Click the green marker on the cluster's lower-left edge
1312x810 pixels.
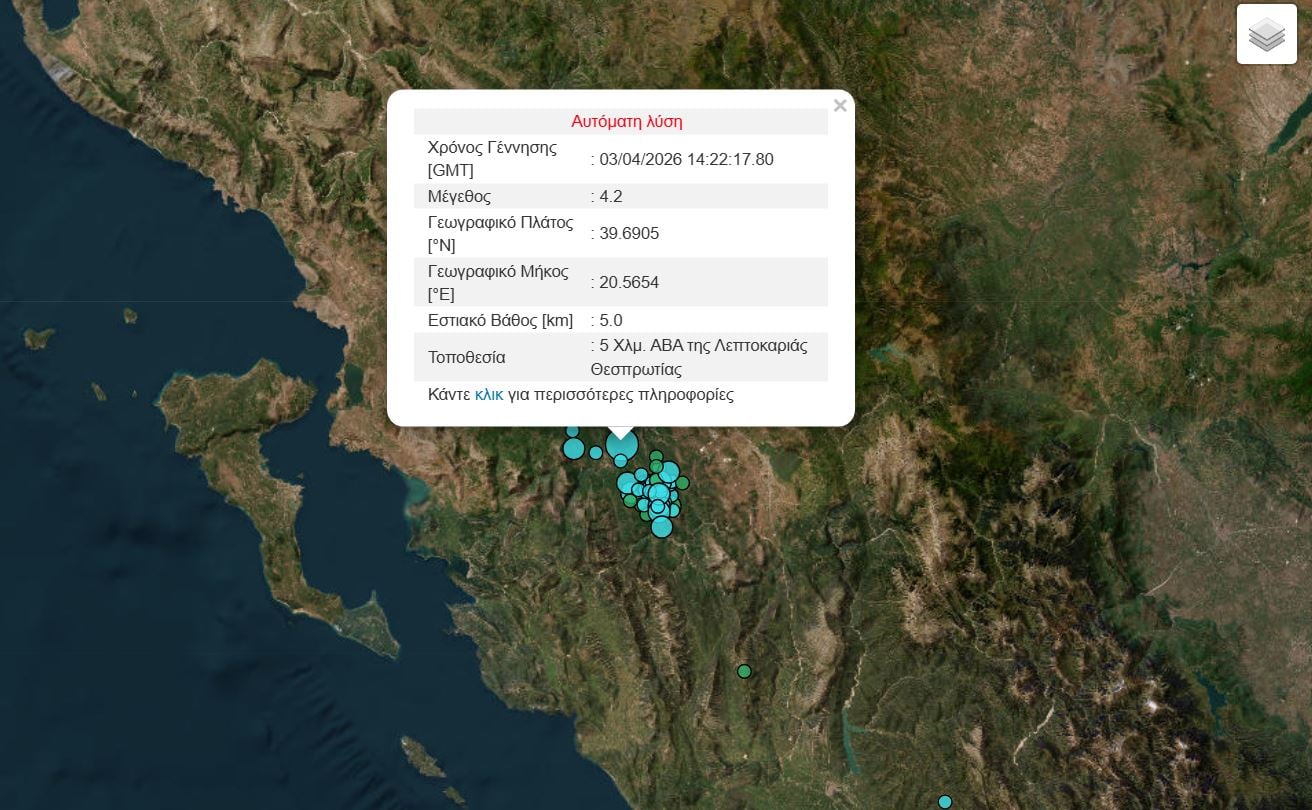click(x=631, y=502)
